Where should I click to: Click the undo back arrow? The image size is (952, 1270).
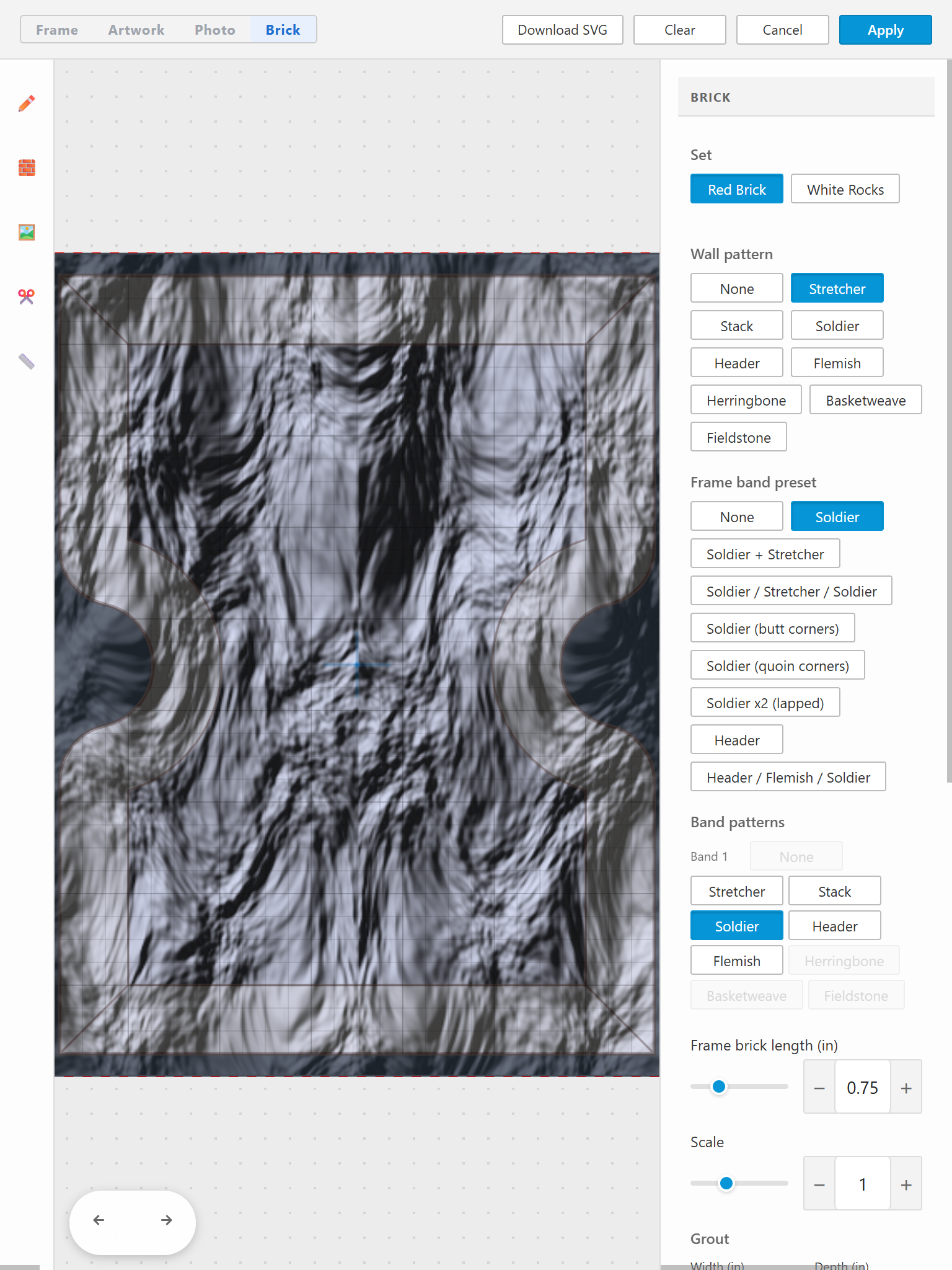click(x=99, y=1220)
